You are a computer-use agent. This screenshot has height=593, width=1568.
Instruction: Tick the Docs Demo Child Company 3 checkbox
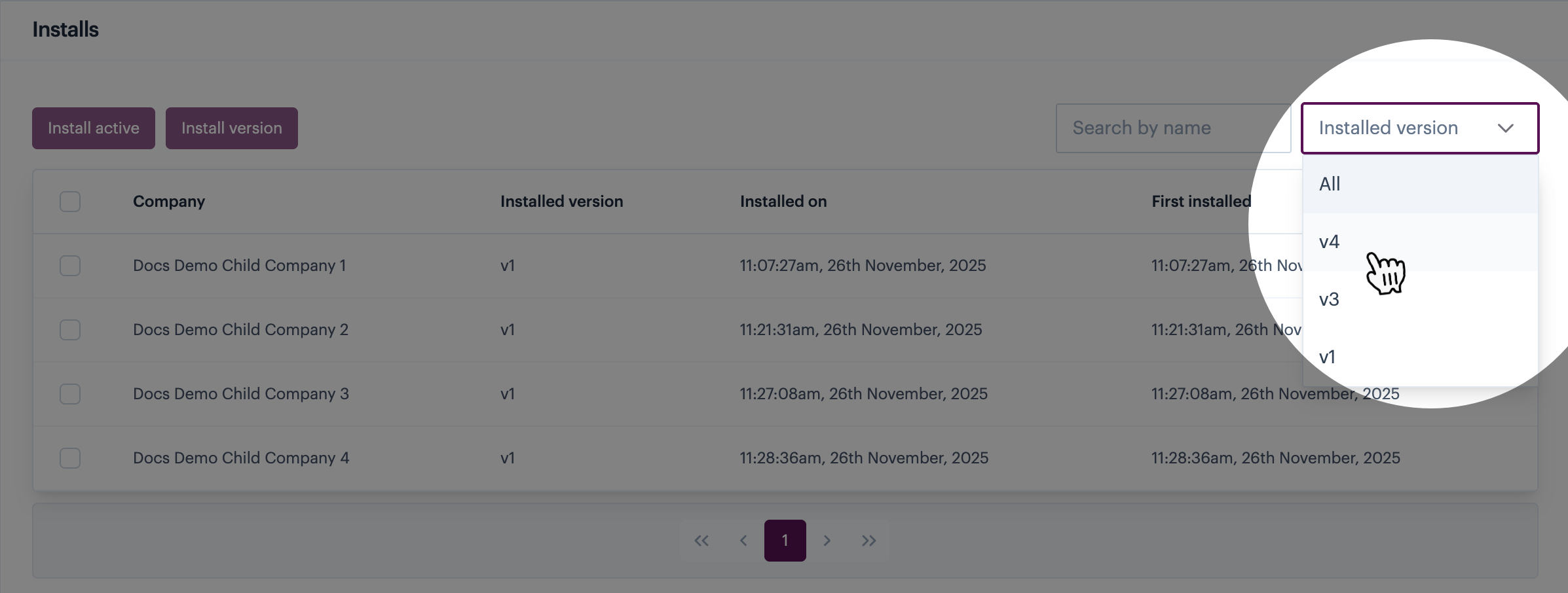point(70,394)
